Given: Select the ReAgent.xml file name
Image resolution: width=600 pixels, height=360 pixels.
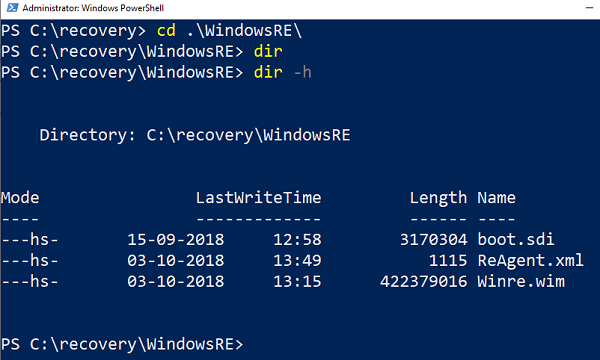Looking at the screenshot, I should click(x=530, y=261).
